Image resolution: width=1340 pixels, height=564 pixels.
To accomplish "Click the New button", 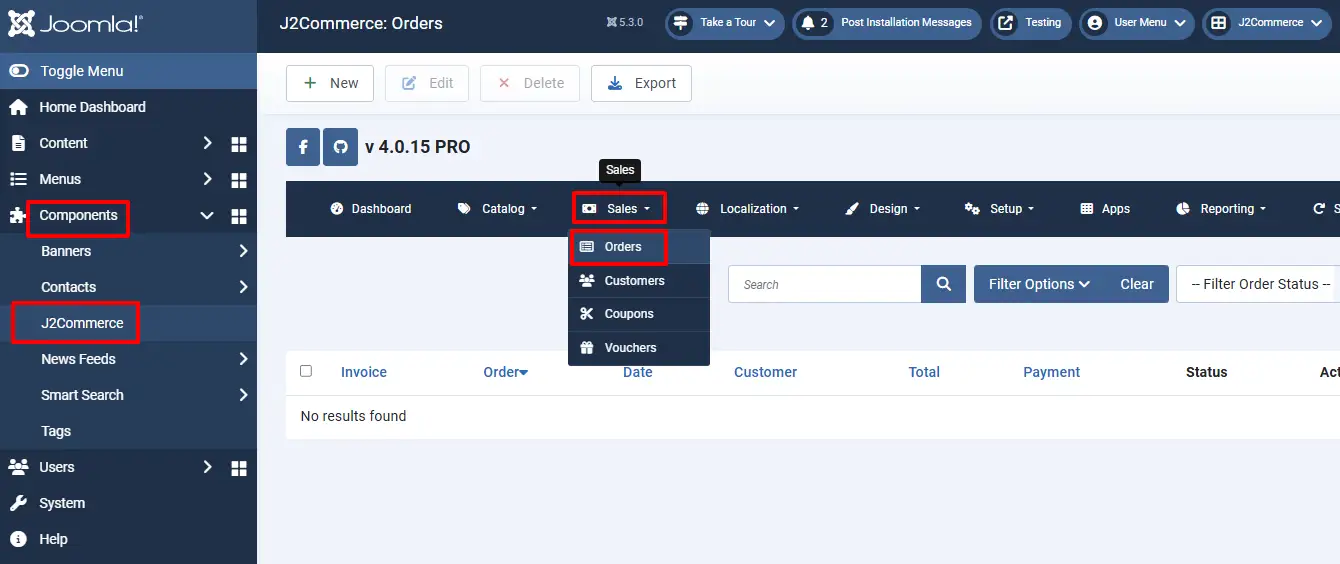I will tap(330, 83).
